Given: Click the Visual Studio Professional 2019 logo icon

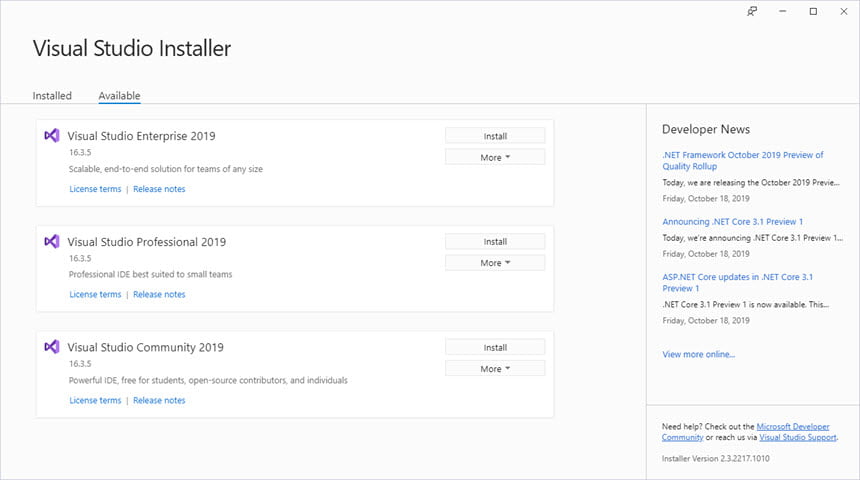Looking at the screenshot, I should click(x=52, y=241).
